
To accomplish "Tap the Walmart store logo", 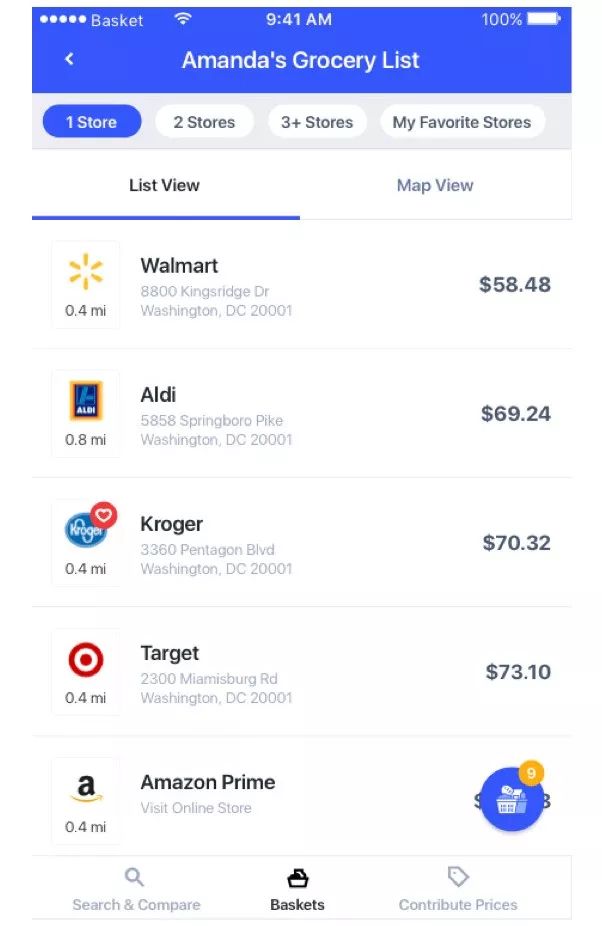I will point(86,272).
